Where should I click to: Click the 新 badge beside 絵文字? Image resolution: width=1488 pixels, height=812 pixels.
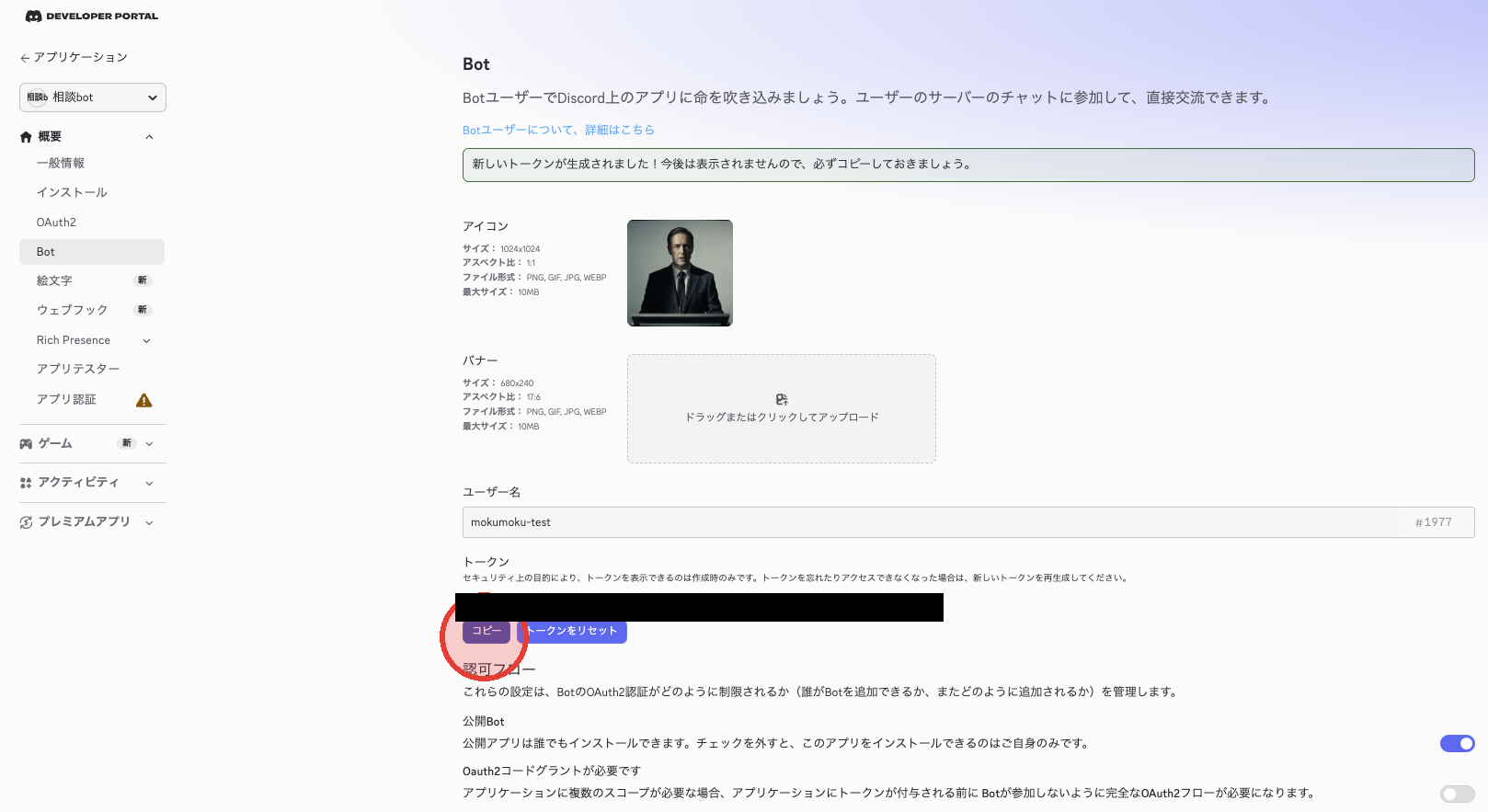143,280
